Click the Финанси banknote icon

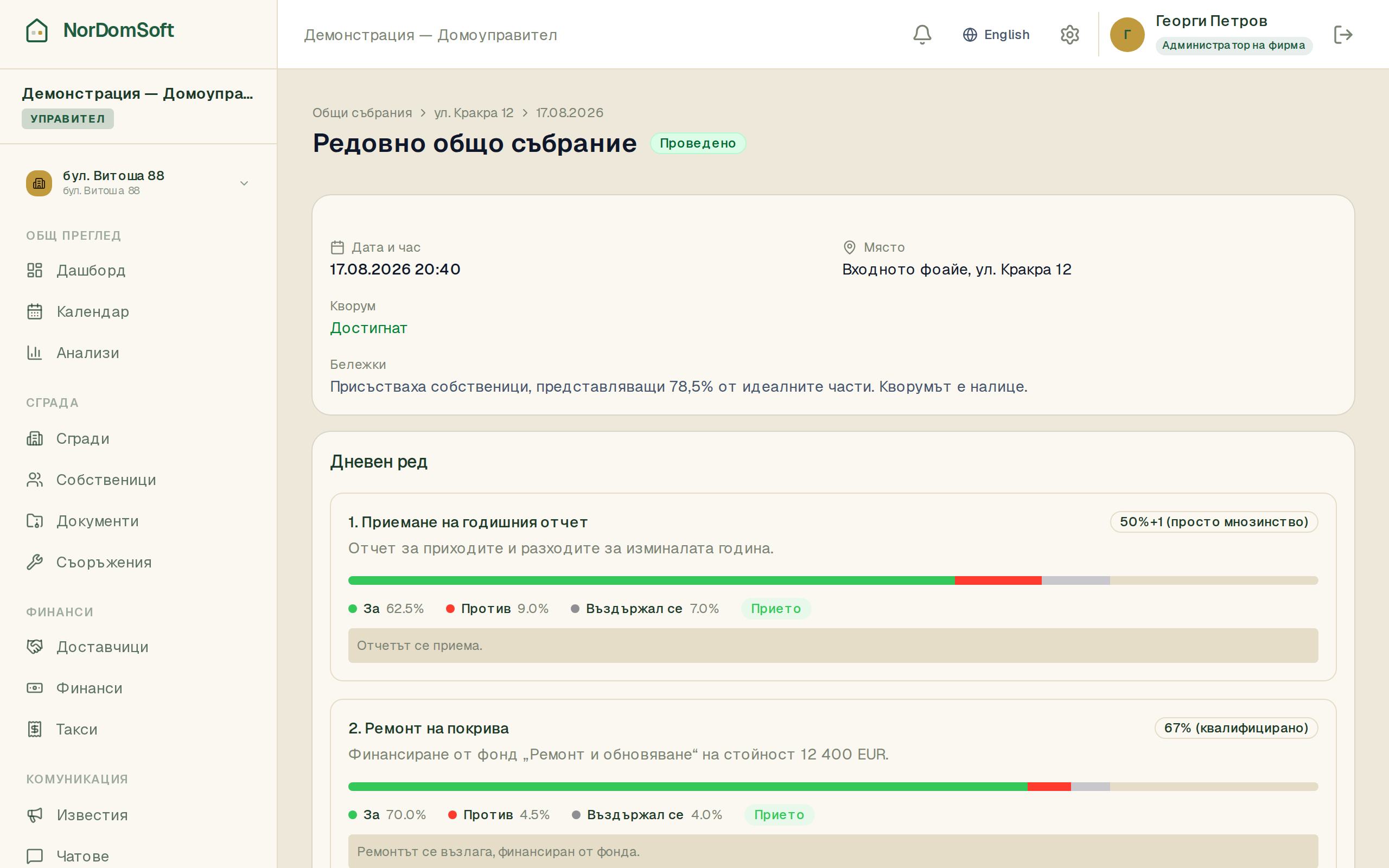point(34,688)
